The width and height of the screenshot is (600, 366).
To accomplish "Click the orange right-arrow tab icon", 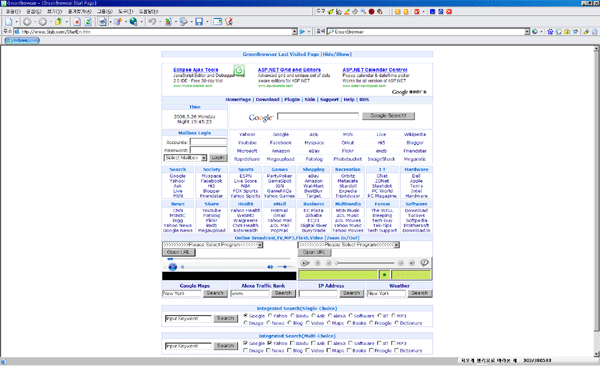I will pos(406,11).
